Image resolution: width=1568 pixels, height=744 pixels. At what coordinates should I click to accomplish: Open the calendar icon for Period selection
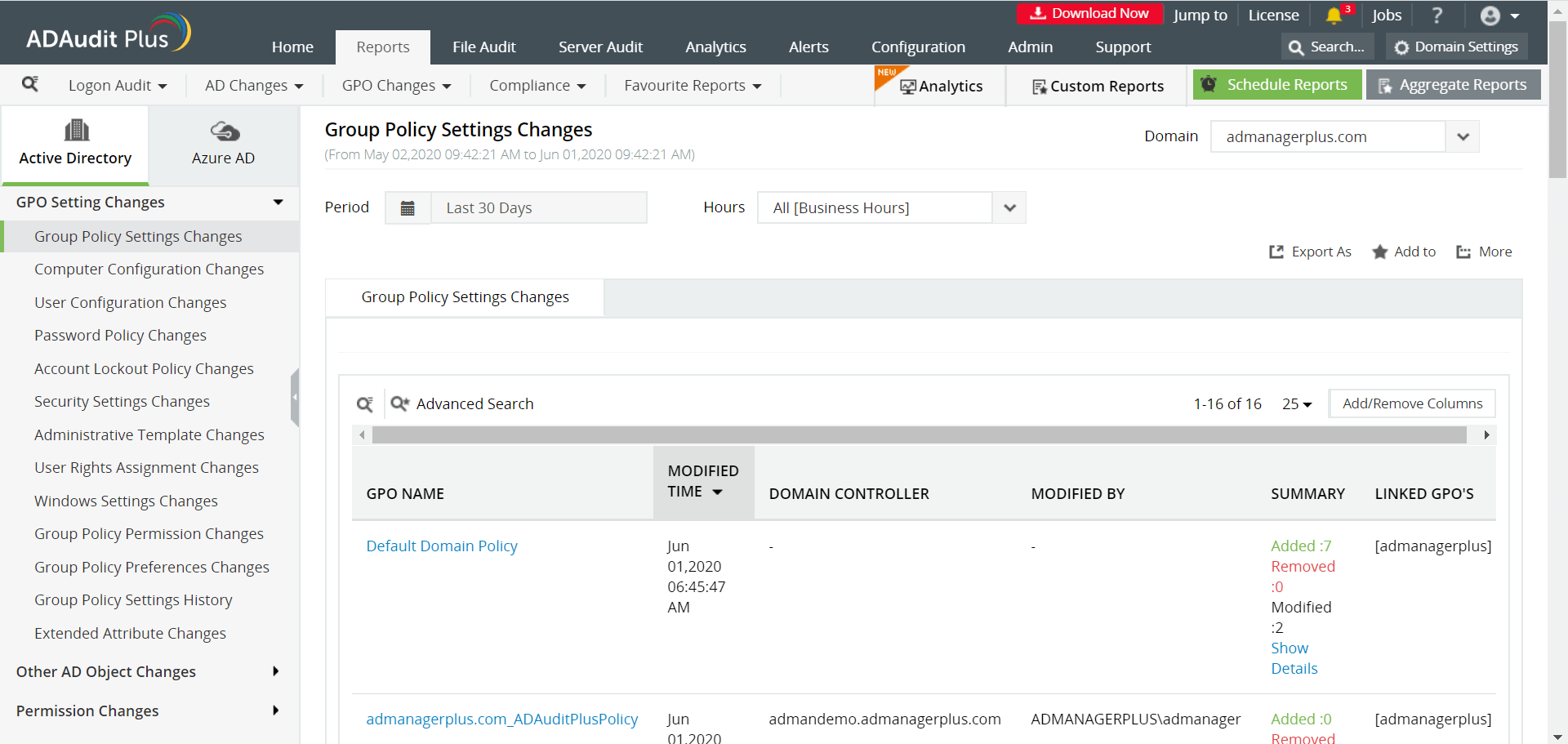[408, 207]
